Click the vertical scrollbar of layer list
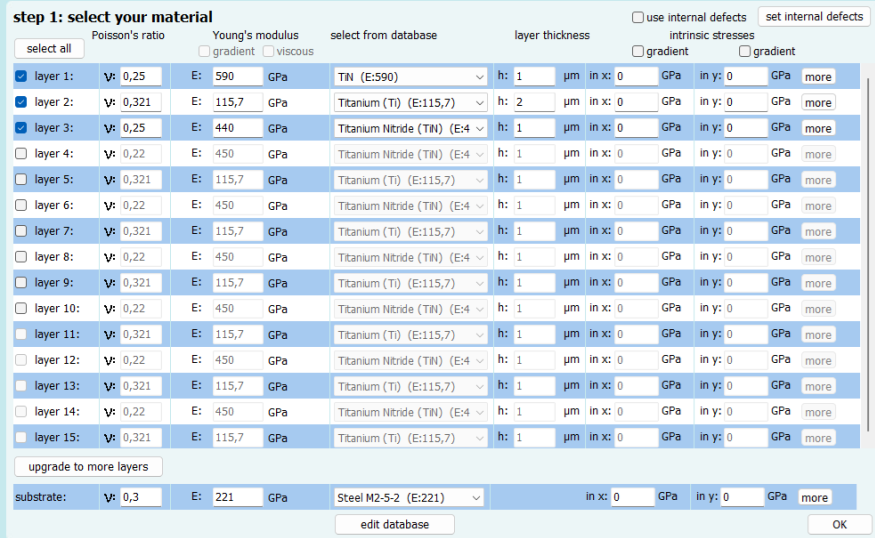Image resolution: width=875 pixels, height=538 pixels. click(869, 250)
